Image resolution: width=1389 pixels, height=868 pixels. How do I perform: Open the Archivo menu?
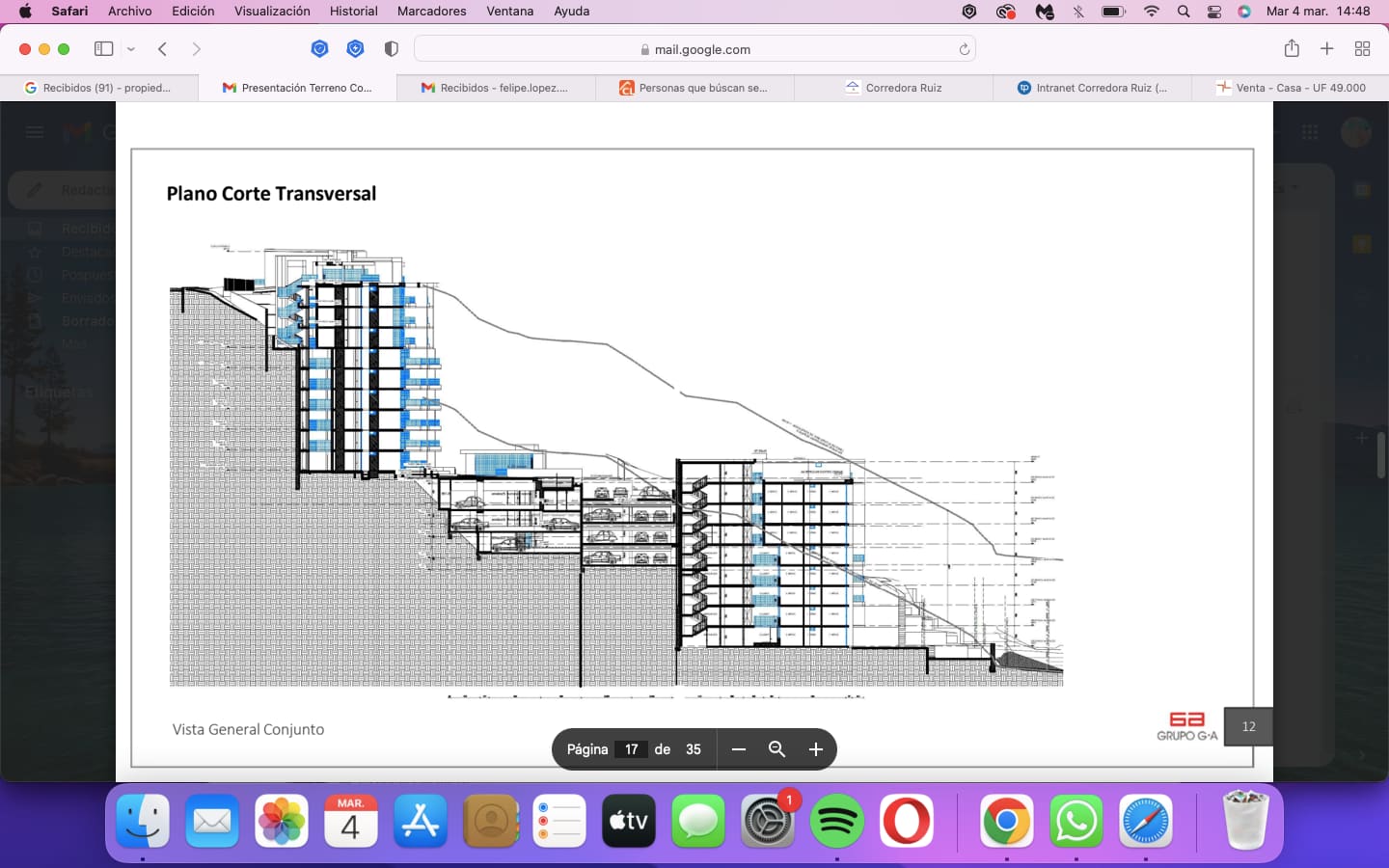[x=130, y=12]
